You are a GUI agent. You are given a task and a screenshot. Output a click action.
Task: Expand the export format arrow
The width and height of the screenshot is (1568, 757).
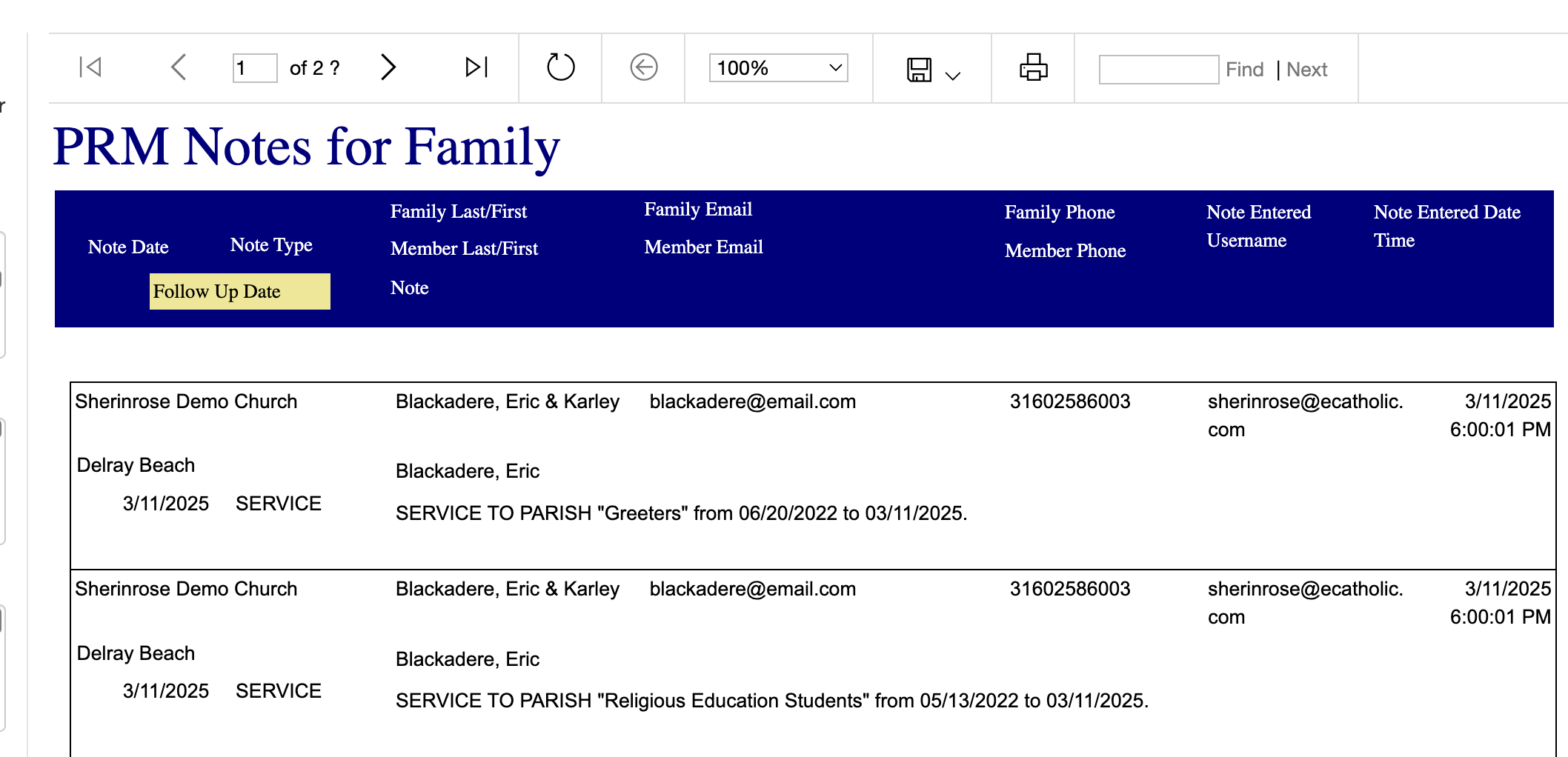[x=954, y=76]
